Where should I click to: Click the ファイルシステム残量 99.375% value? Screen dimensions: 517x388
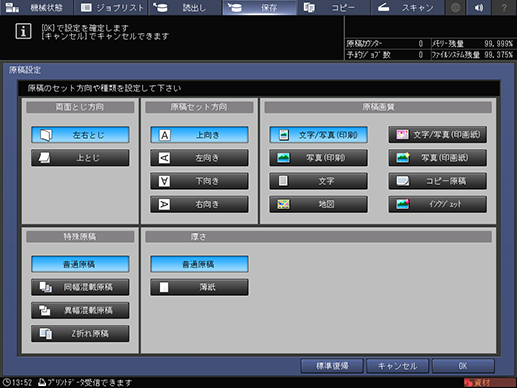[x=499, y=55]
